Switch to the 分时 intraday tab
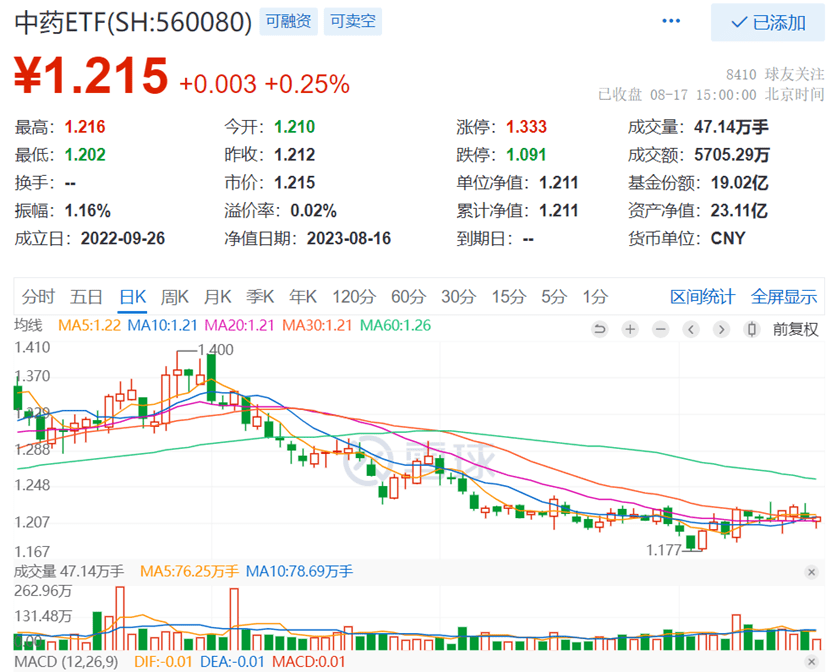Viewport: 831px width, 672px height. pyautogui.click(x=38, y=296)
